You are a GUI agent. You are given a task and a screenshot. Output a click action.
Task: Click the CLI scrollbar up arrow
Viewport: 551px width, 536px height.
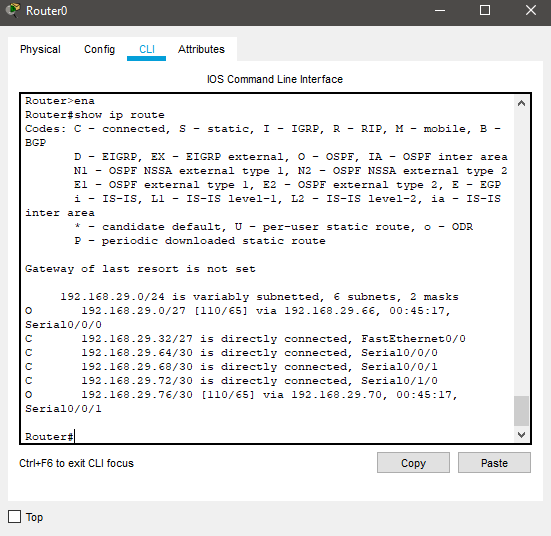pos(521,103)
